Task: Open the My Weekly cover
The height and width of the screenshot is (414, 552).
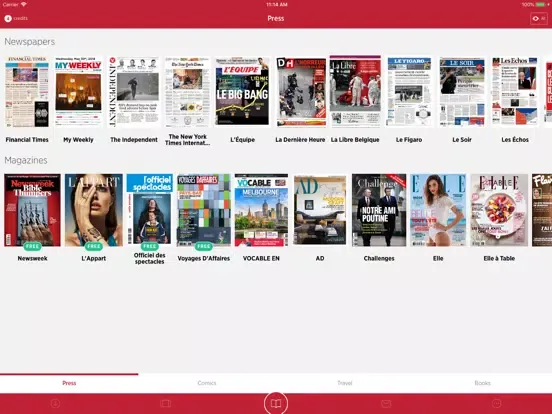Action: (78, 92)
